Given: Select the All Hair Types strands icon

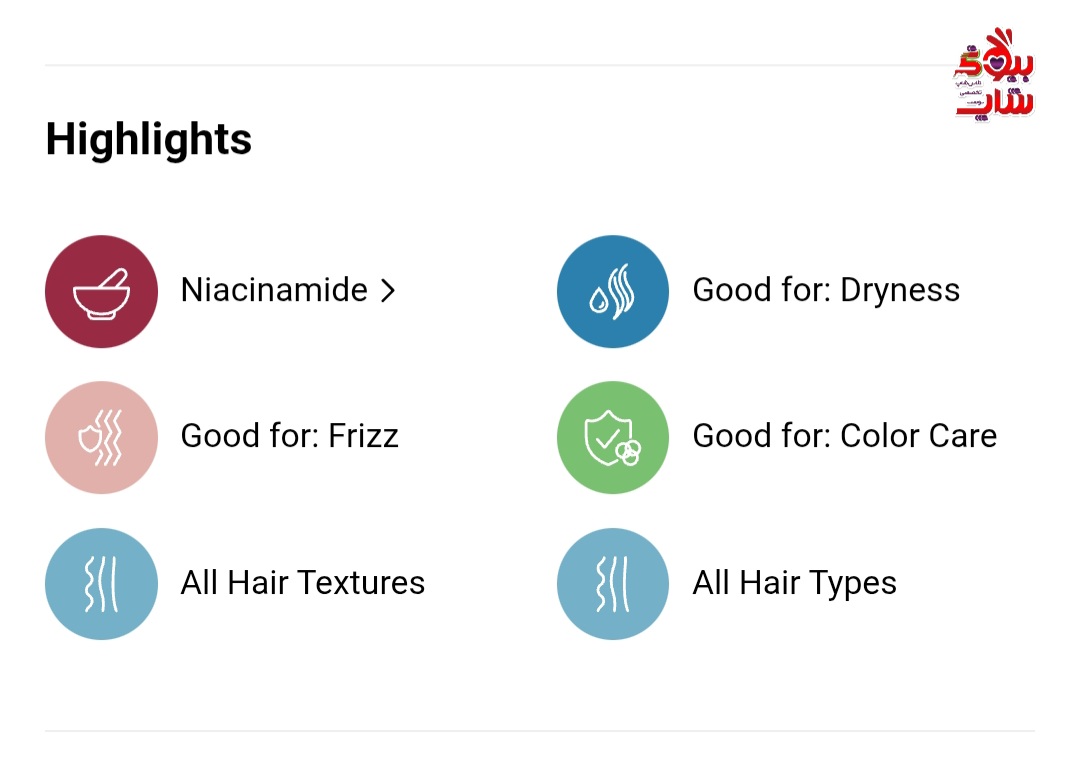Looking at the screenshot, I should coord(613,584).
